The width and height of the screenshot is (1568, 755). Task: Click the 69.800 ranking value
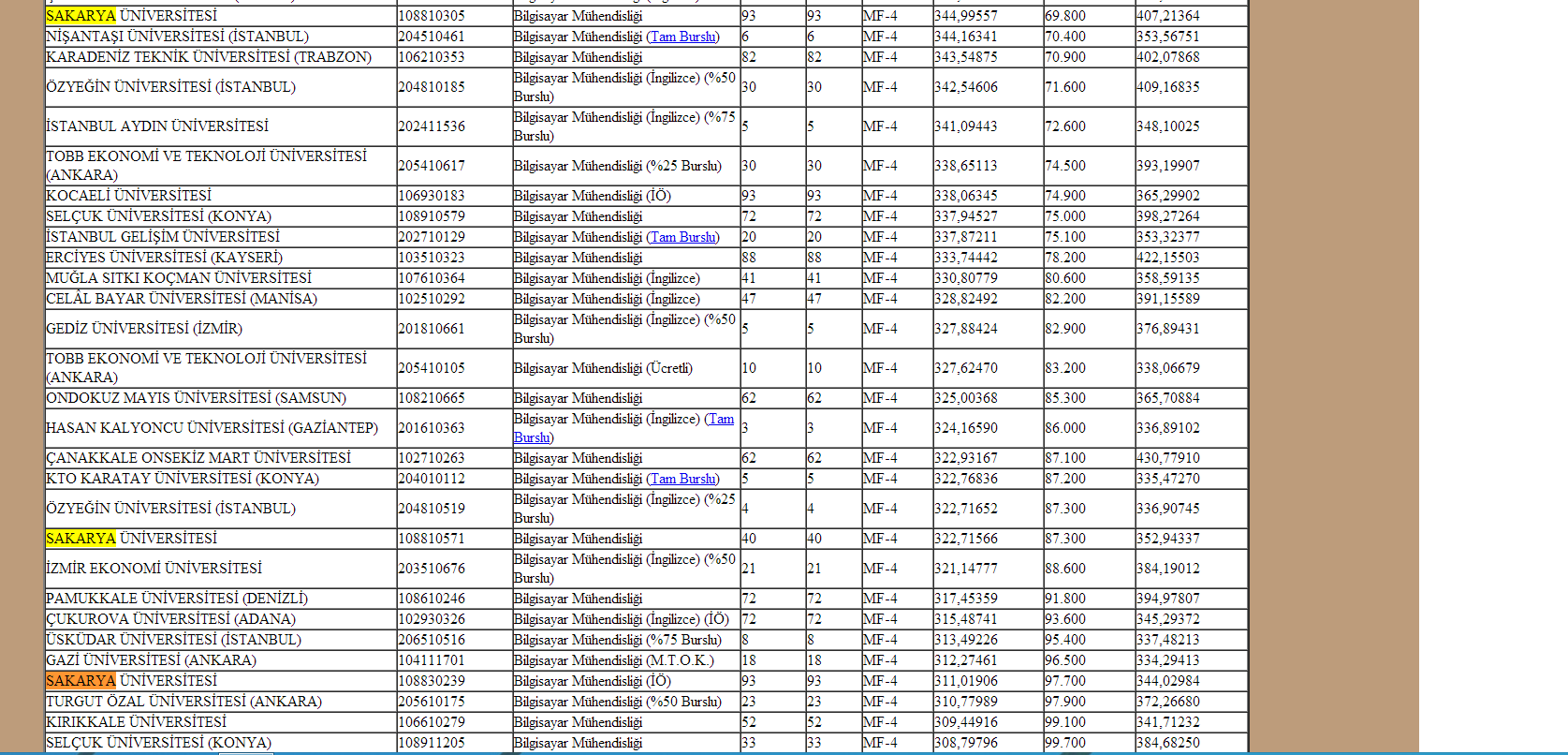point(1065,16)
